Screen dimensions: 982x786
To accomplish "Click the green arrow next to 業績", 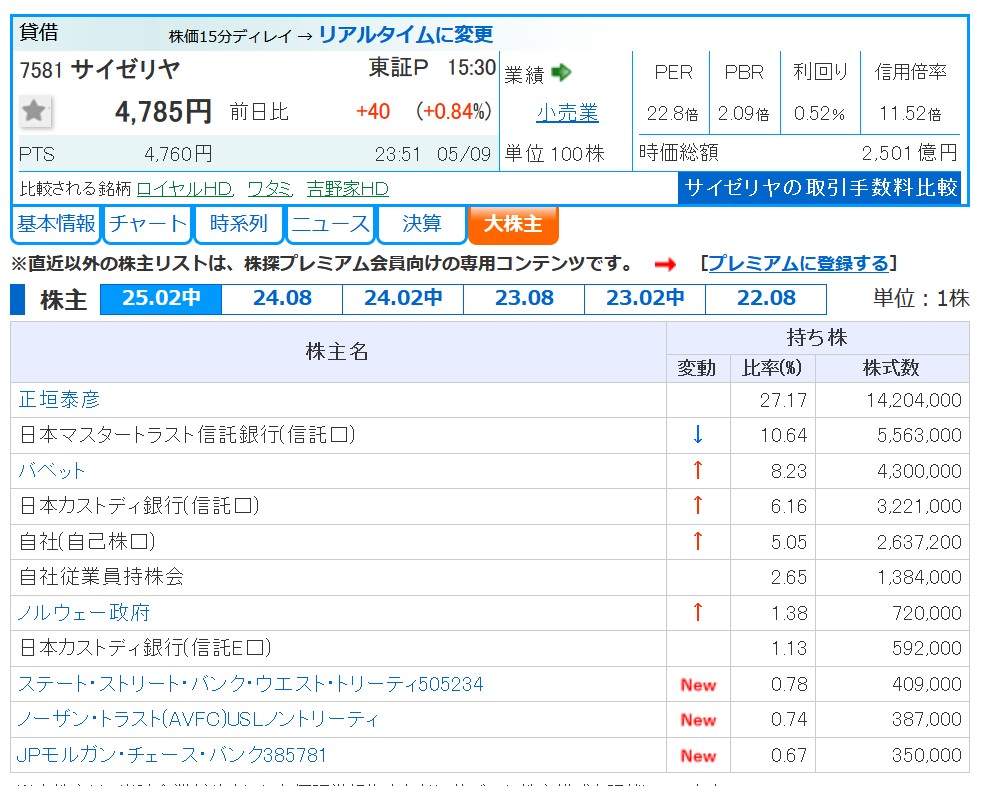I will click(x=561, y=73).
